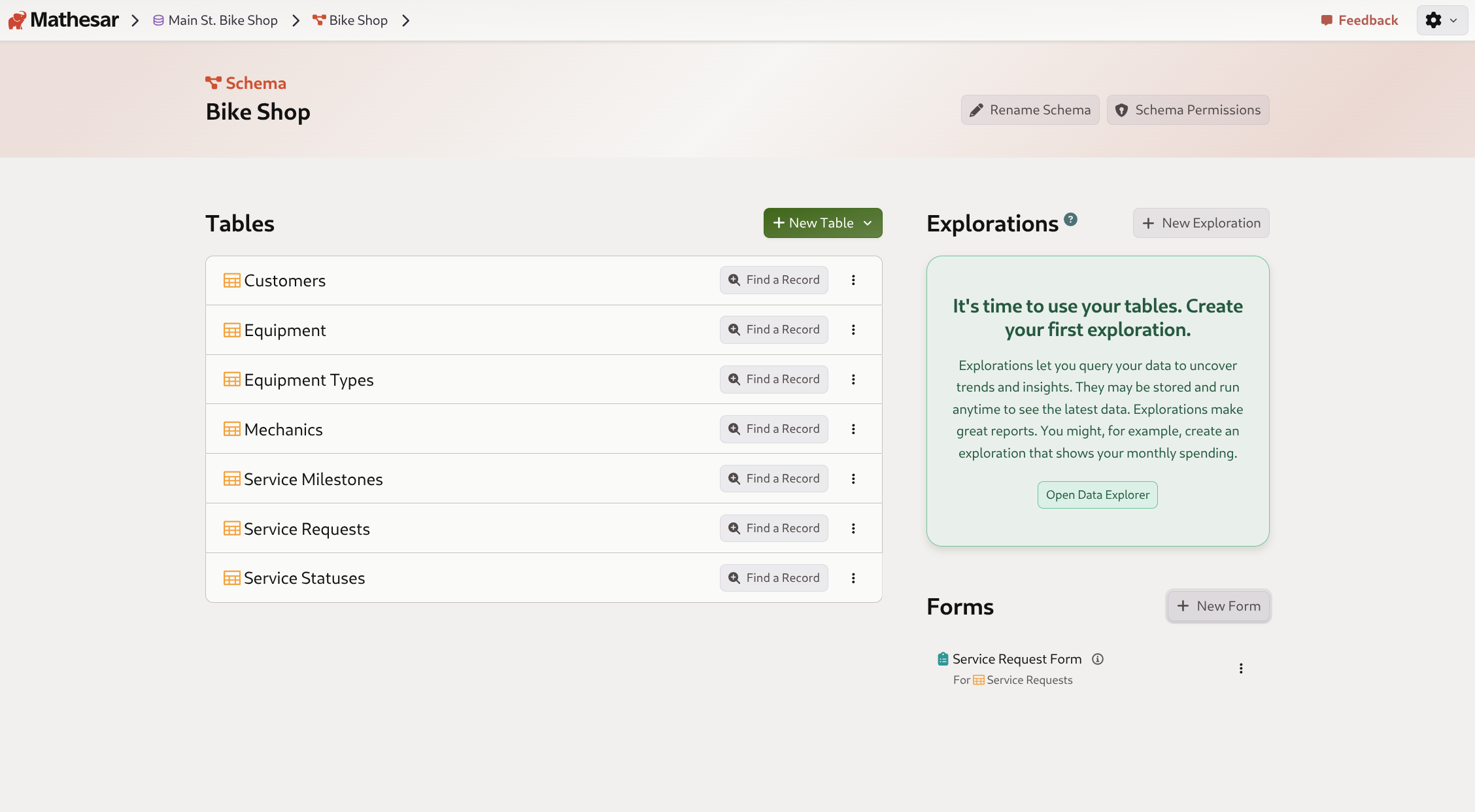Click the help question icon beside Explorations
Viewport: 1475px width, 812px height.
pos(1070,218)
